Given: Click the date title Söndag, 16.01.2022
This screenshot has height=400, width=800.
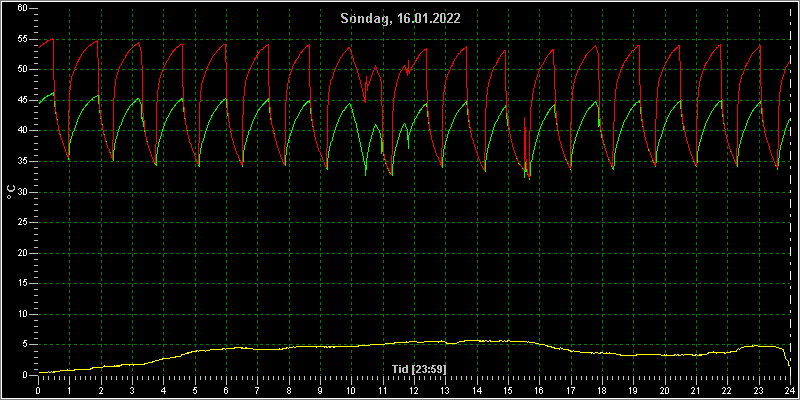Looking at the screenshot, I should click(x=401, y=19).
